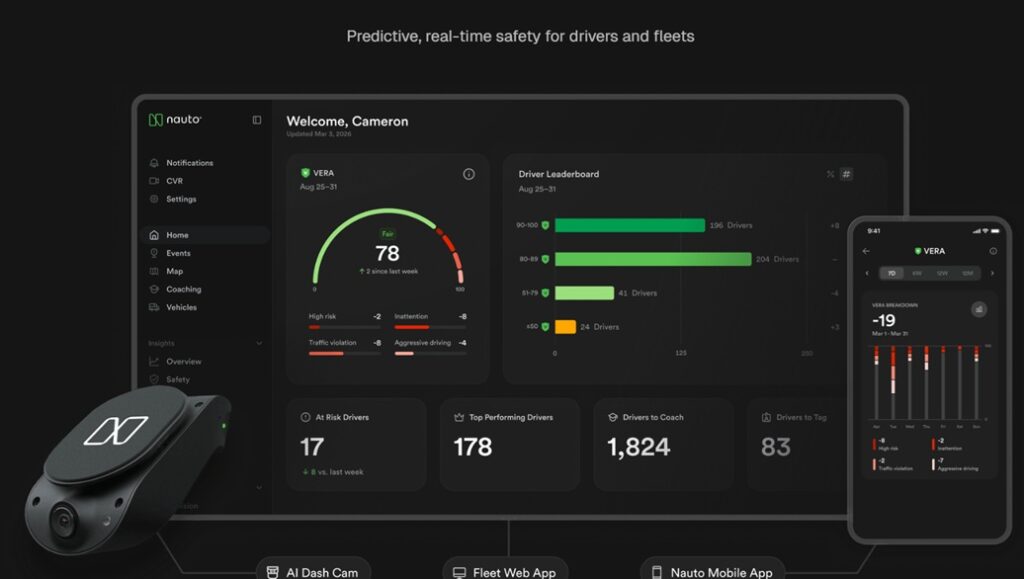Go to previous period chevron on mobile
Image resolution: width=1024 pixels, height=579 pixels.
coord(867,274)
